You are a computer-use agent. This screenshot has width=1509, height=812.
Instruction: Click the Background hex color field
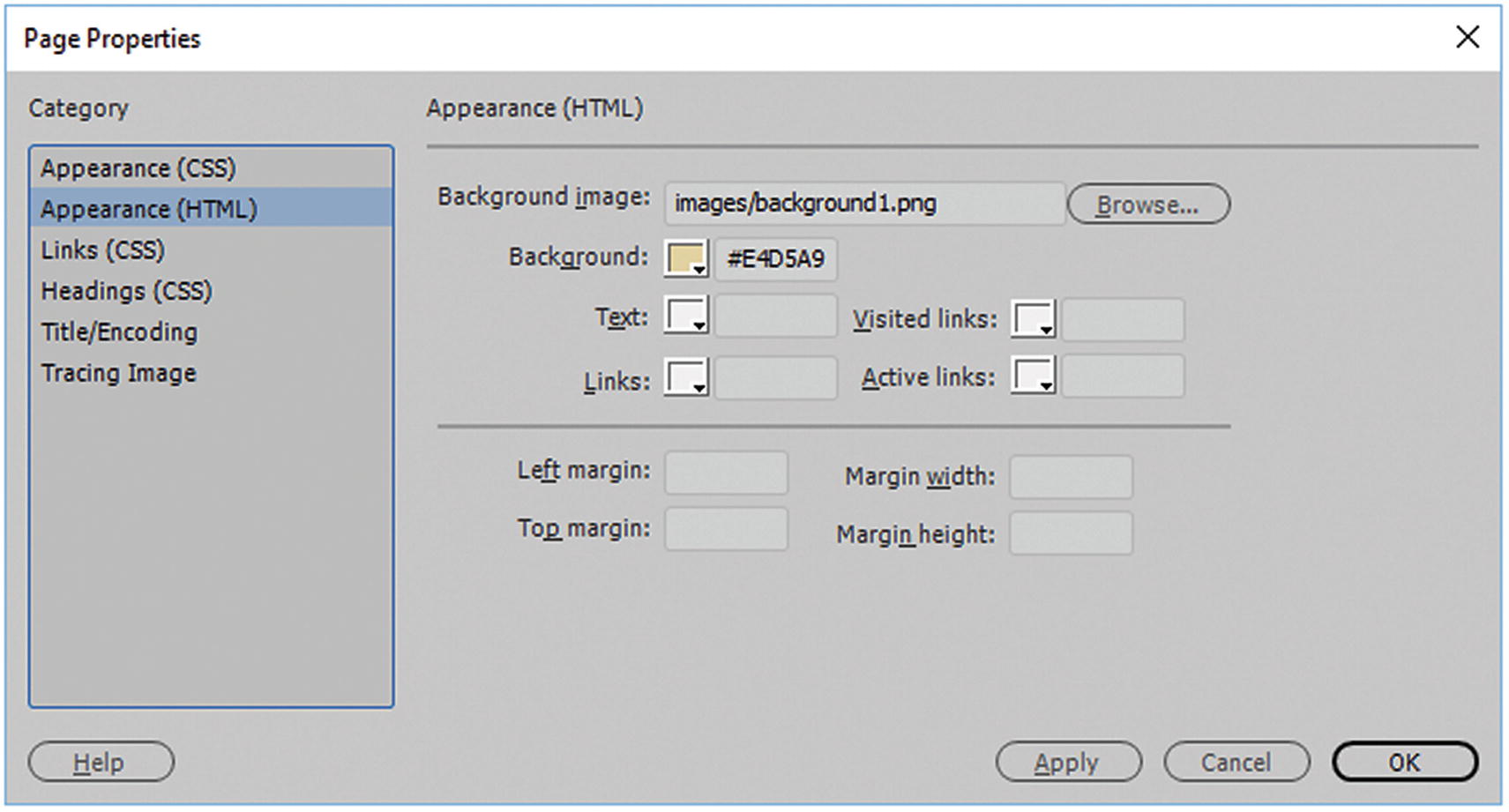coord(776,259)
